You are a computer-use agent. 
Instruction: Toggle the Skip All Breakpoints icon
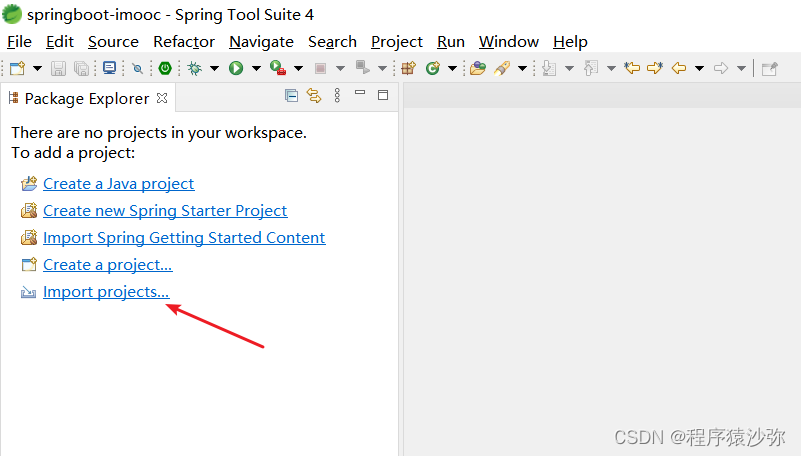137,68
